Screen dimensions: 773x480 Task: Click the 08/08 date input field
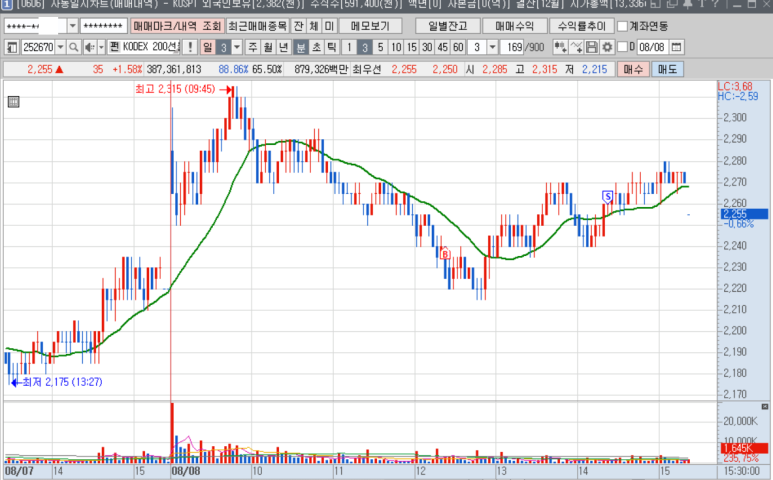click(651, 47)
